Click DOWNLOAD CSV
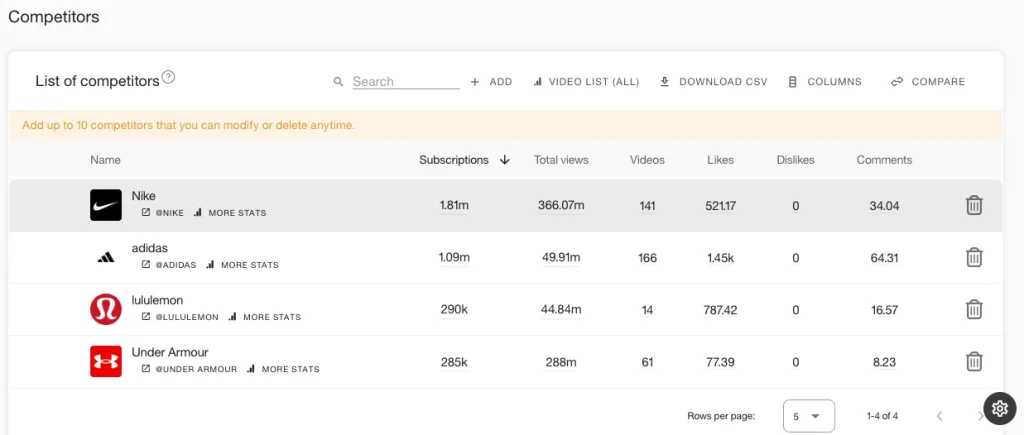The height and width of the screenshot is (435, 1024). pos(714,82)
